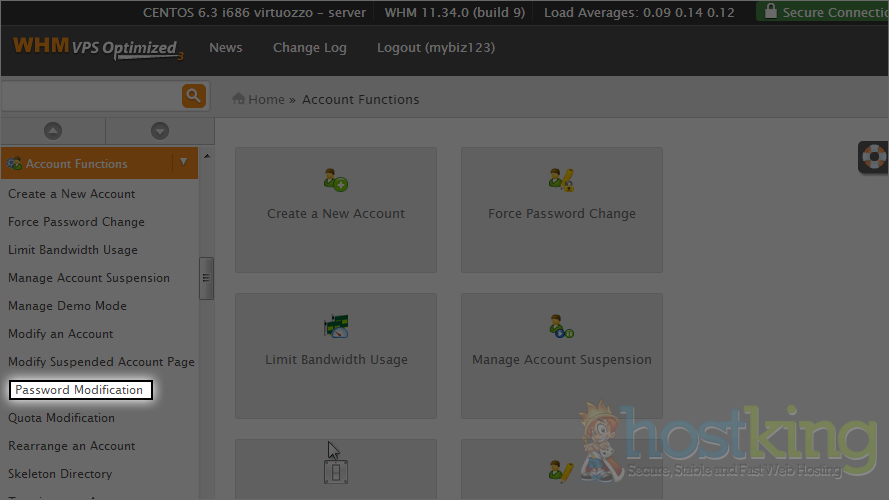Collapse all sidebar sections with up arrow
Image resolution: width=889 pixels, height=500 pixels.
53,131
